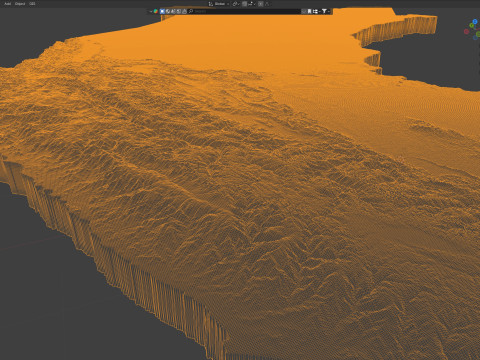Image resolution: width=480 pixels, height=360 pixels.
Task: Open the Global transform orientation dropdown
Action: (x=219, y=4)
